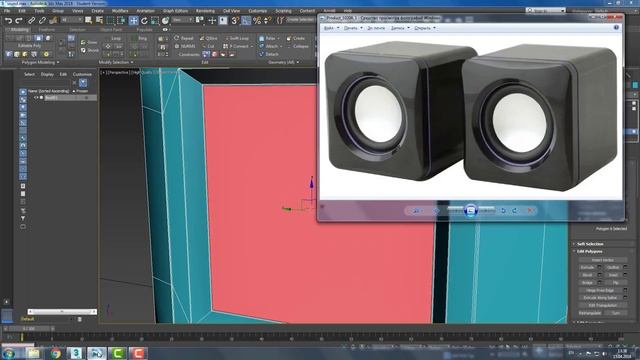The height and width of the screenshot is (360, 640).
Task: Start slideshow in photo viewer
Action: click(471, 211)
